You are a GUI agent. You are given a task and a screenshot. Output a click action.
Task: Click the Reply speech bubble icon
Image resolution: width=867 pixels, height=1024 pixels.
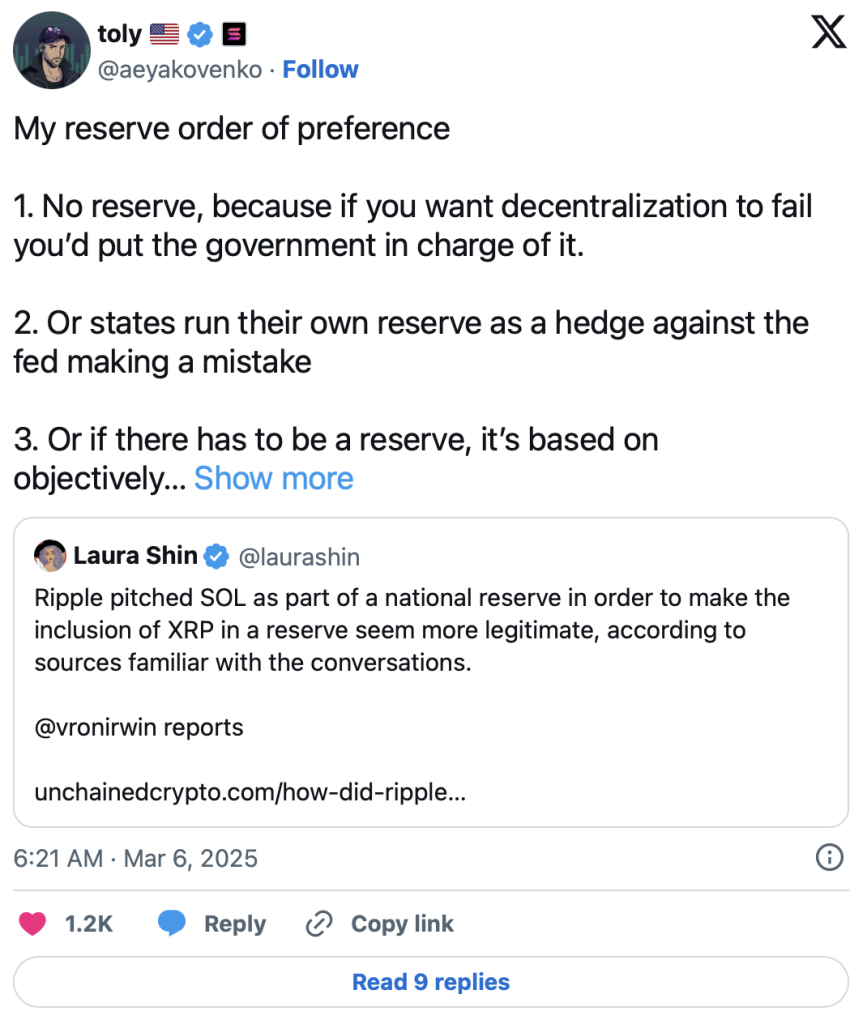(173, 924)
